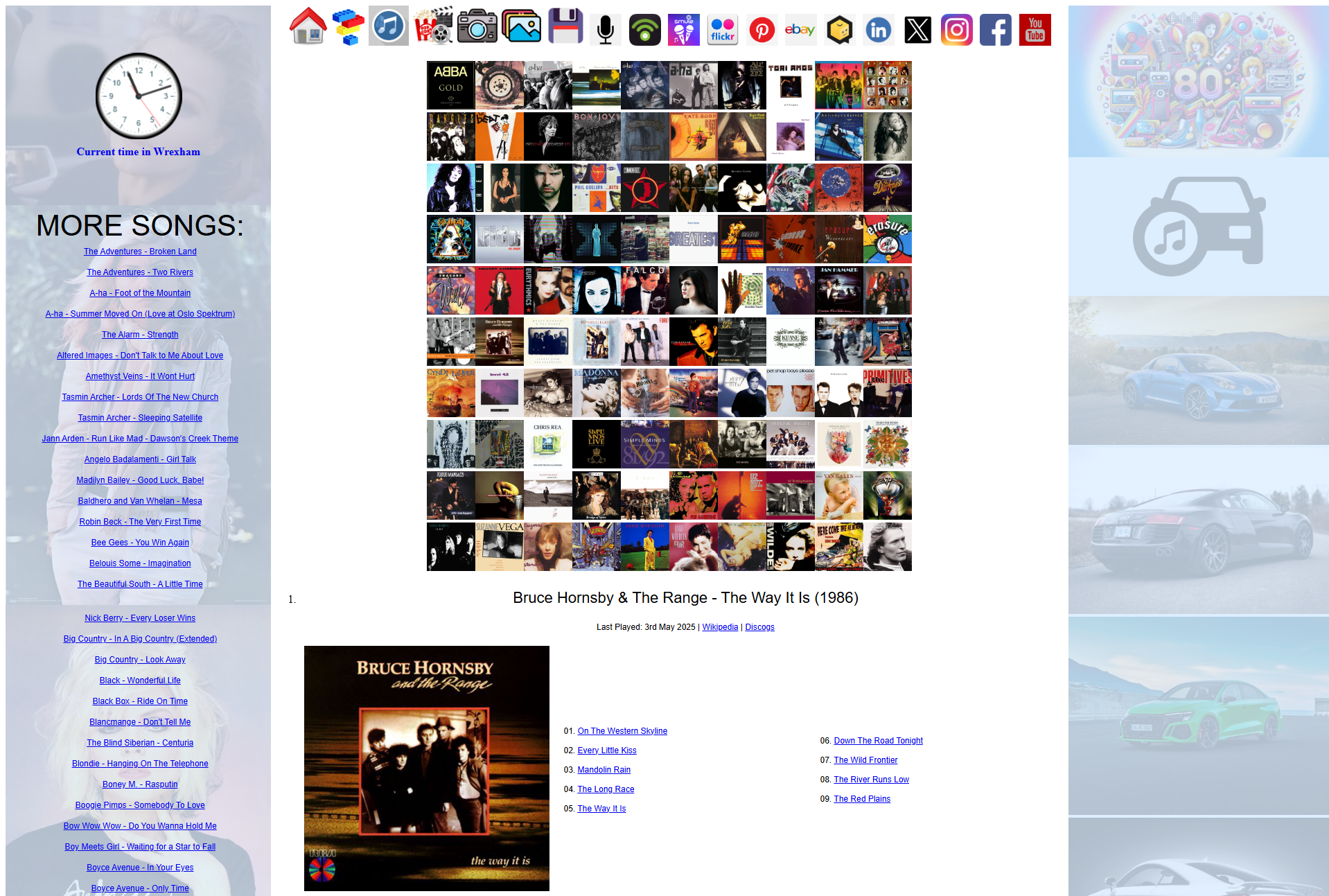Open the Flickr icon
The width and height of the screenshot is (1329, 896).
723,30
